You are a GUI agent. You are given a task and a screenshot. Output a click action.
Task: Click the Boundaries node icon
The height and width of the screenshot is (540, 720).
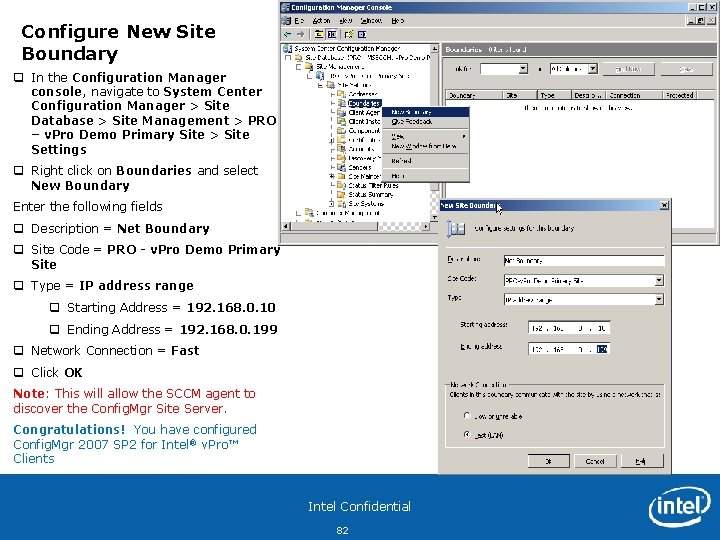[x=341, y=103]
